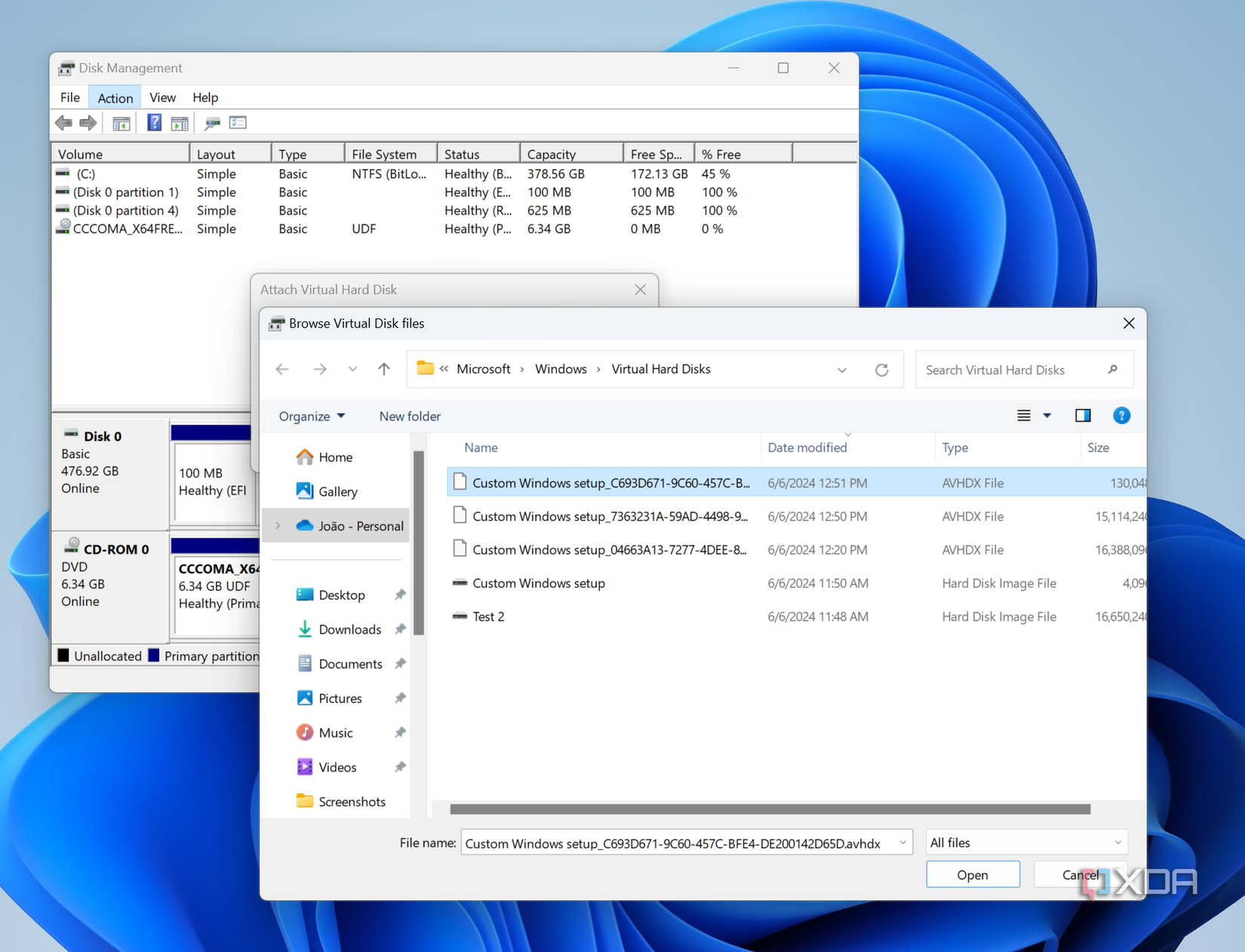Click the Show/Hide Action Pane toolbar icon
The image size is (1245, 952).
(x=180, y=123)
